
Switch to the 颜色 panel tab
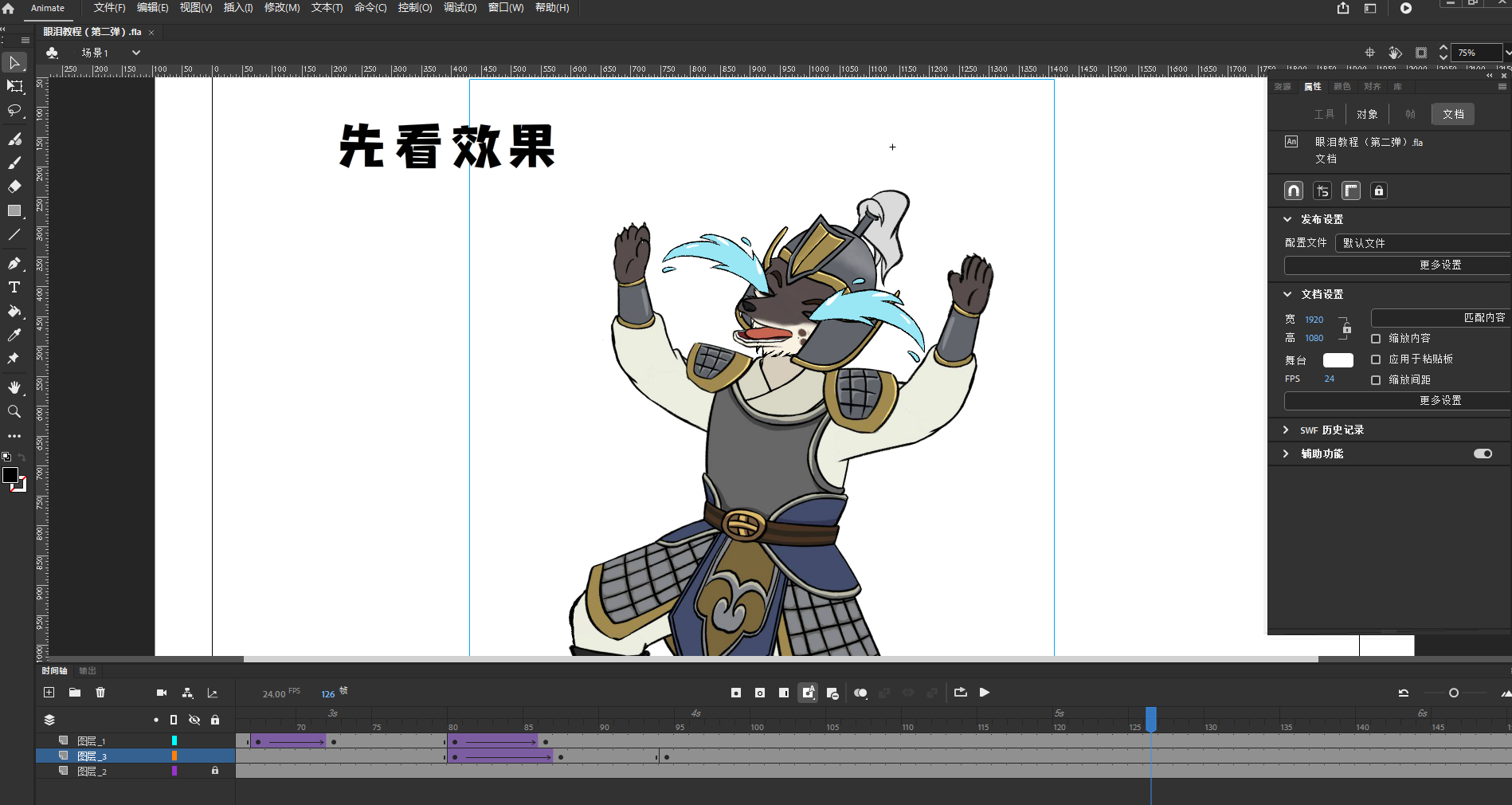click(1342, 86)
